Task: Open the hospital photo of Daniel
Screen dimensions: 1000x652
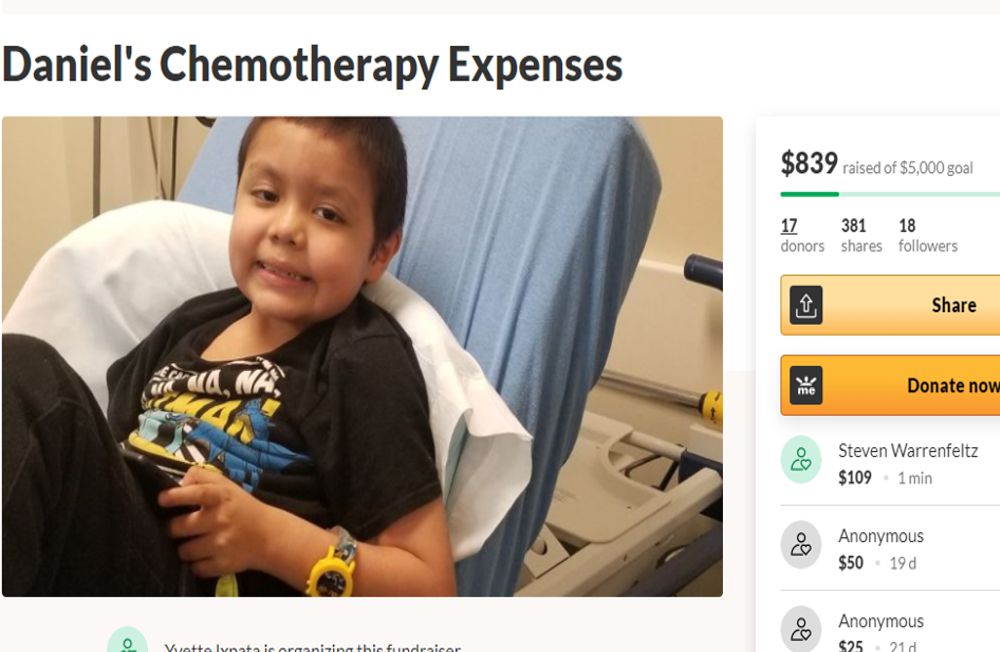Action: click(362, 357)
